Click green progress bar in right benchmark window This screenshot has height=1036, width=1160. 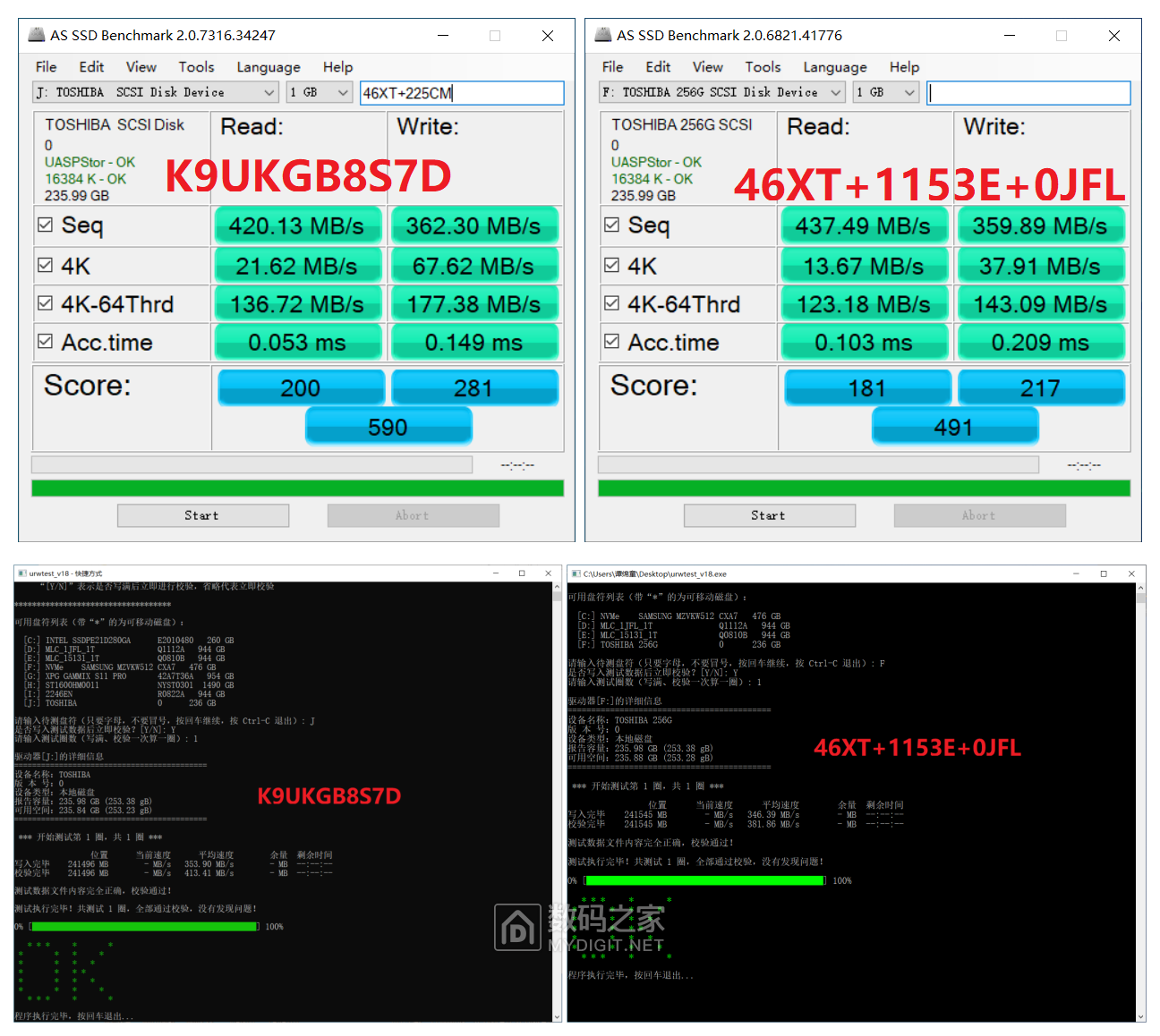pyautogui.click(x=864, y=488)
